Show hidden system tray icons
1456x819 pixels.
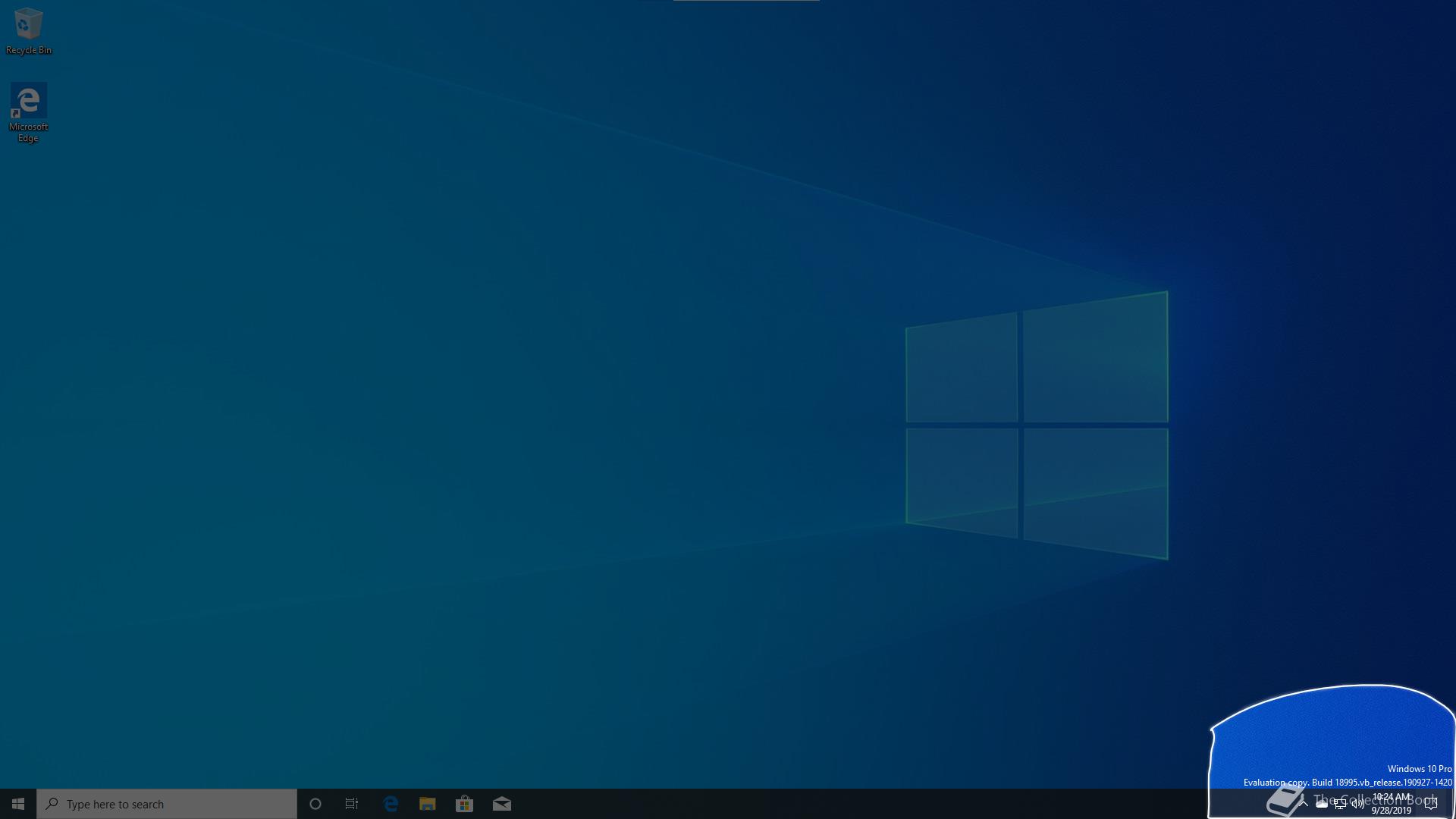pos(1304,804)
